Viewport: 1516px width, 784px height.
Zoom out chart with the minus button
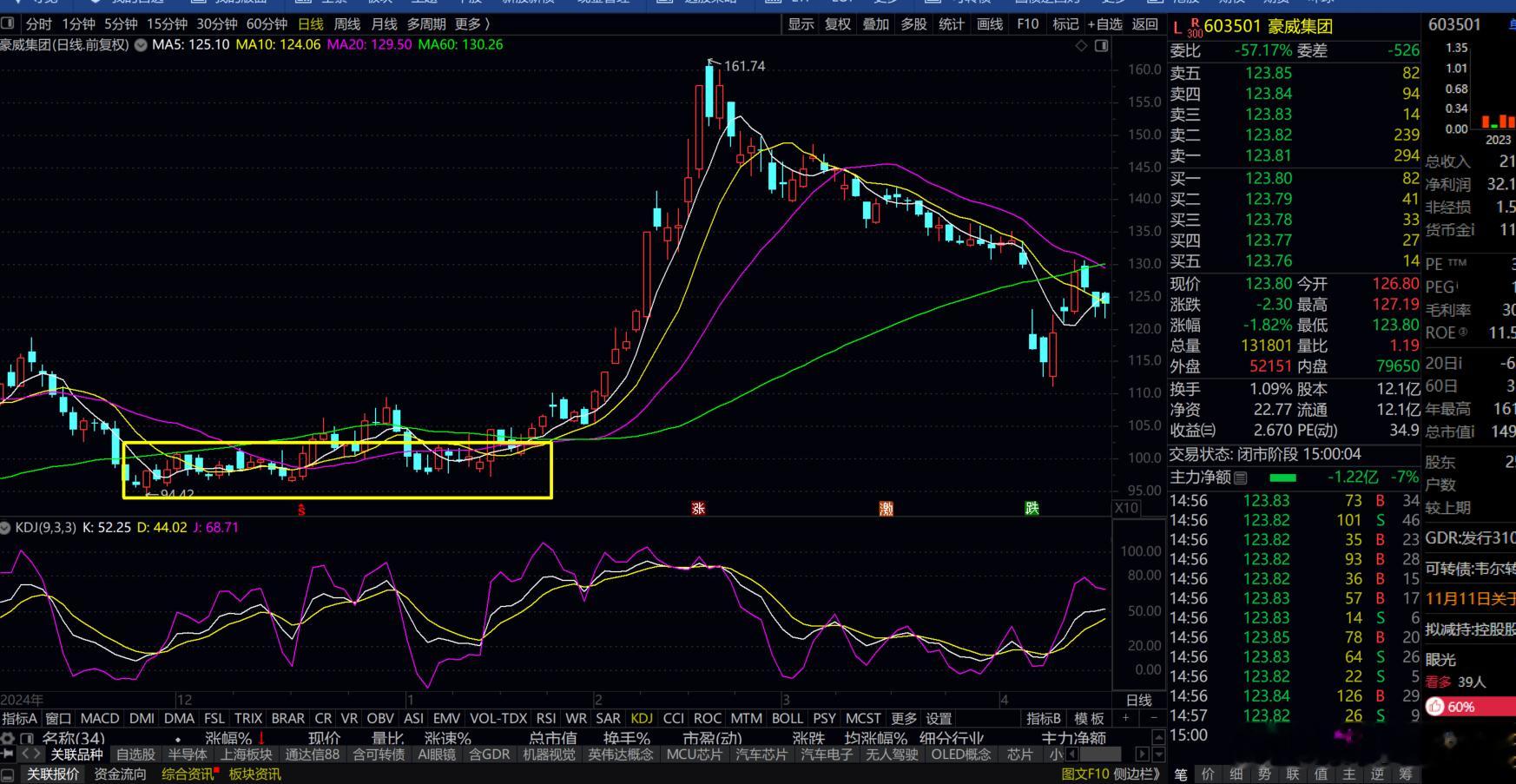click(x=1153, y=718)
